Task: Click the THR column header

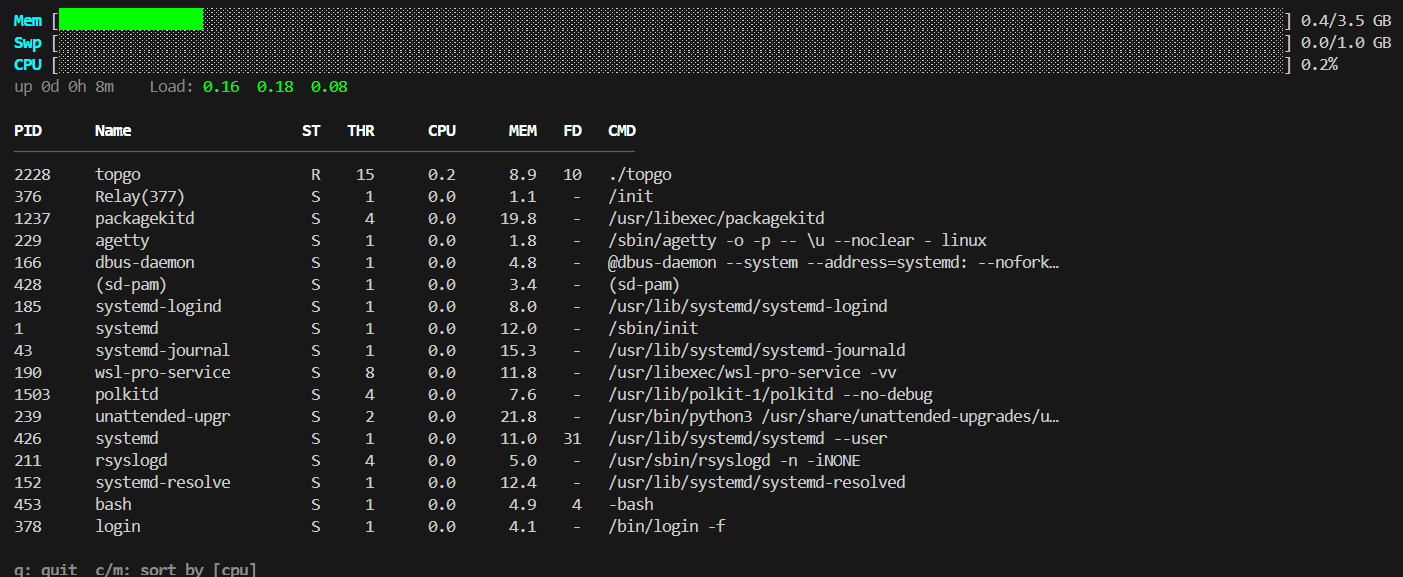Action: tap(361, 131)
